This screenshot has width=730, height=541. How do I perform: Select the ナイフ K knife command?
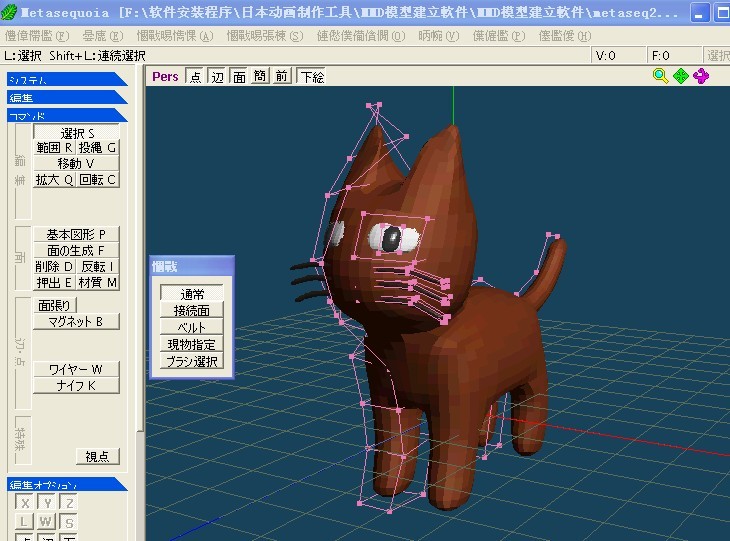tap(76, 385)
